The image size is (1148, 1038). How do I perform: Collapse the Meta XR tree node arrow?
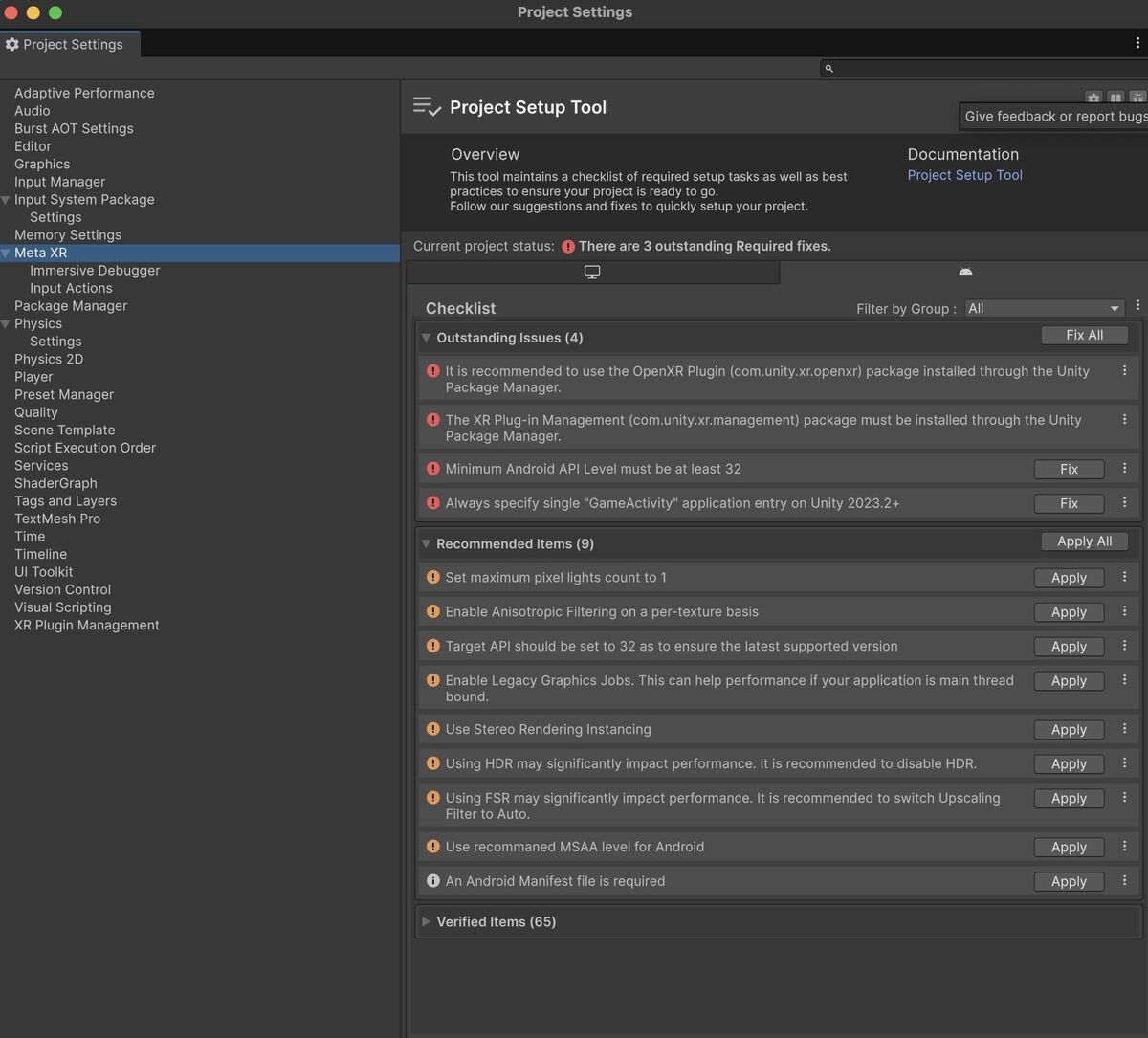6,254
